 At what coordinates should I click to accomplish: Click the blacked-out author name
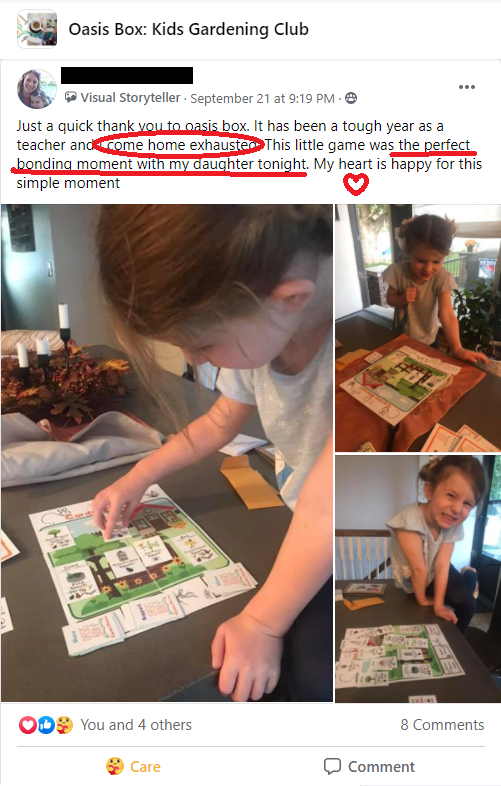tap(127, 75)
